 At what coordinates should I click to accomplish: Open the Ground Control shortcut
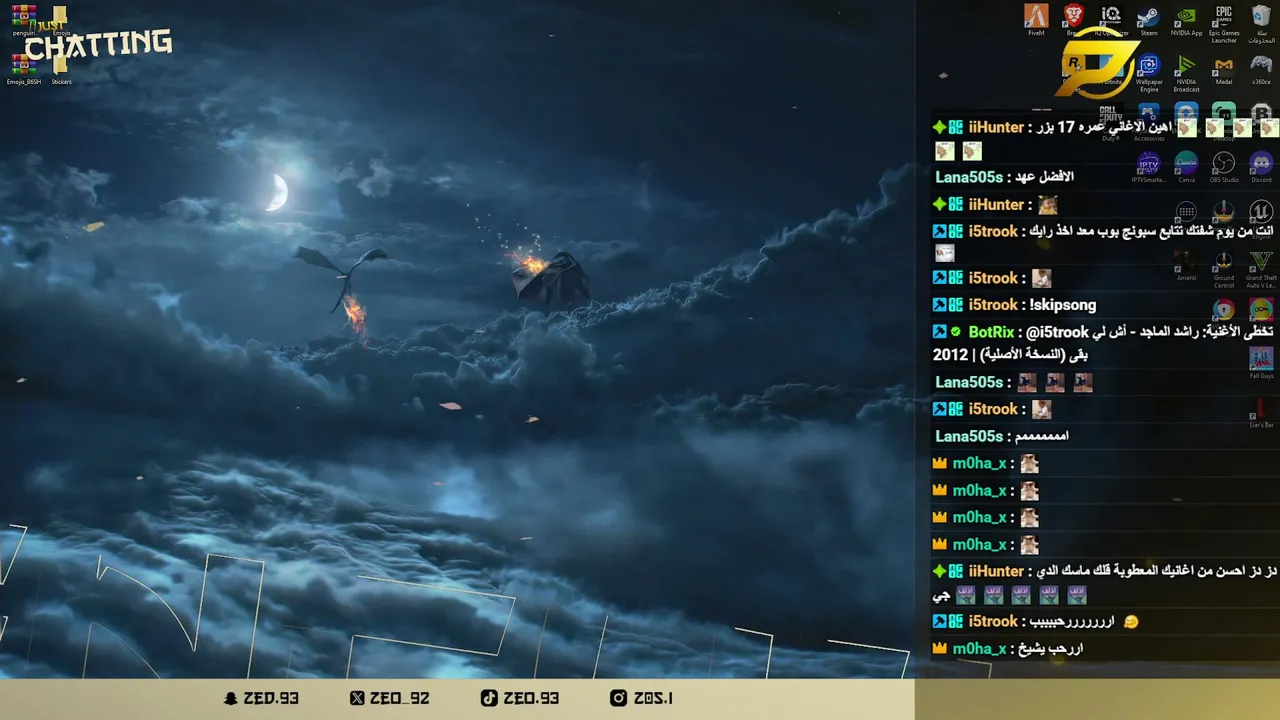pyautogui.click(x=1224, y=270)
